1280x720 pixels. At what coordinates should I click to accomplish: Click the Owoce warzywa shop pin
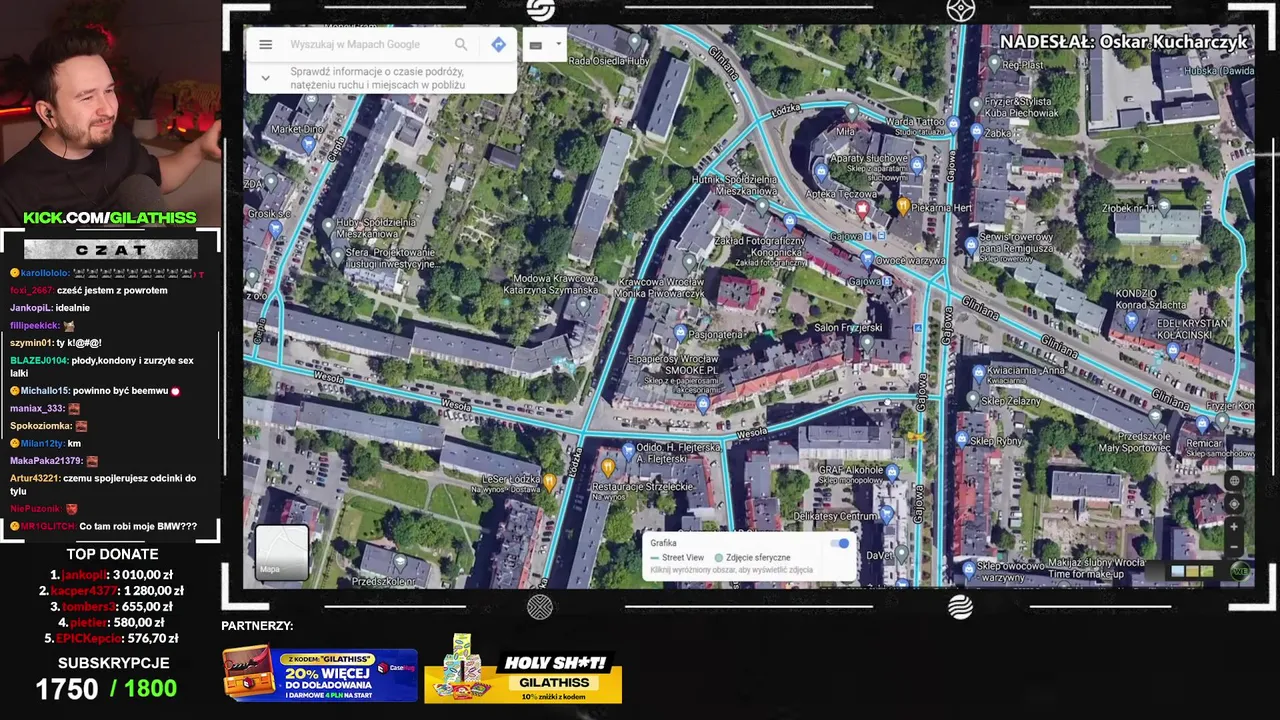pyautogui.click(x=867, y=260)
